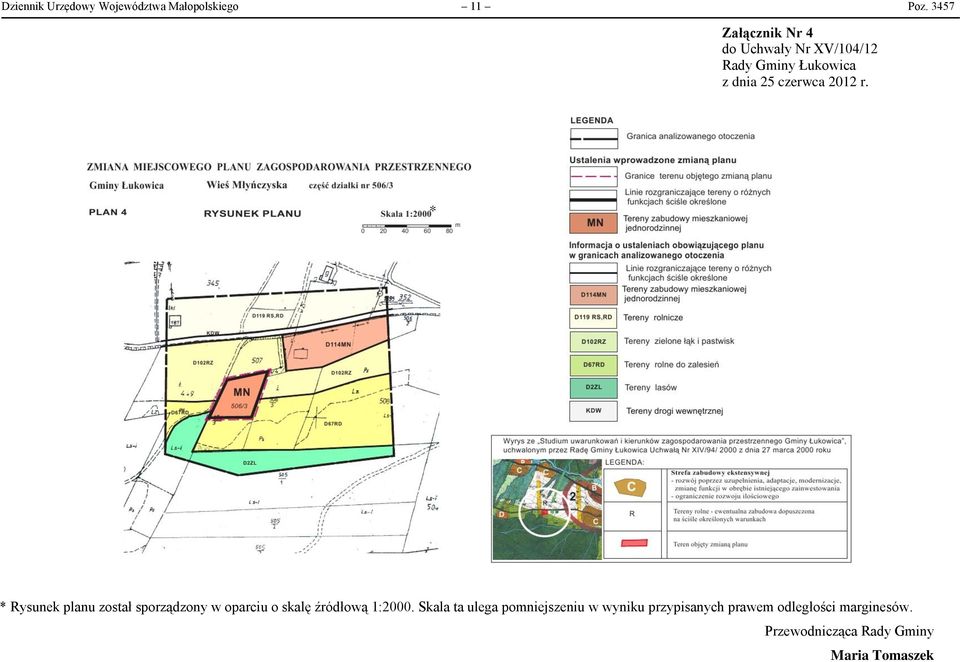This screenshot has height=662, width=960.
Task: Click 'Granica analizowanego otoczenia' legend text
Action: pos(690,137)
